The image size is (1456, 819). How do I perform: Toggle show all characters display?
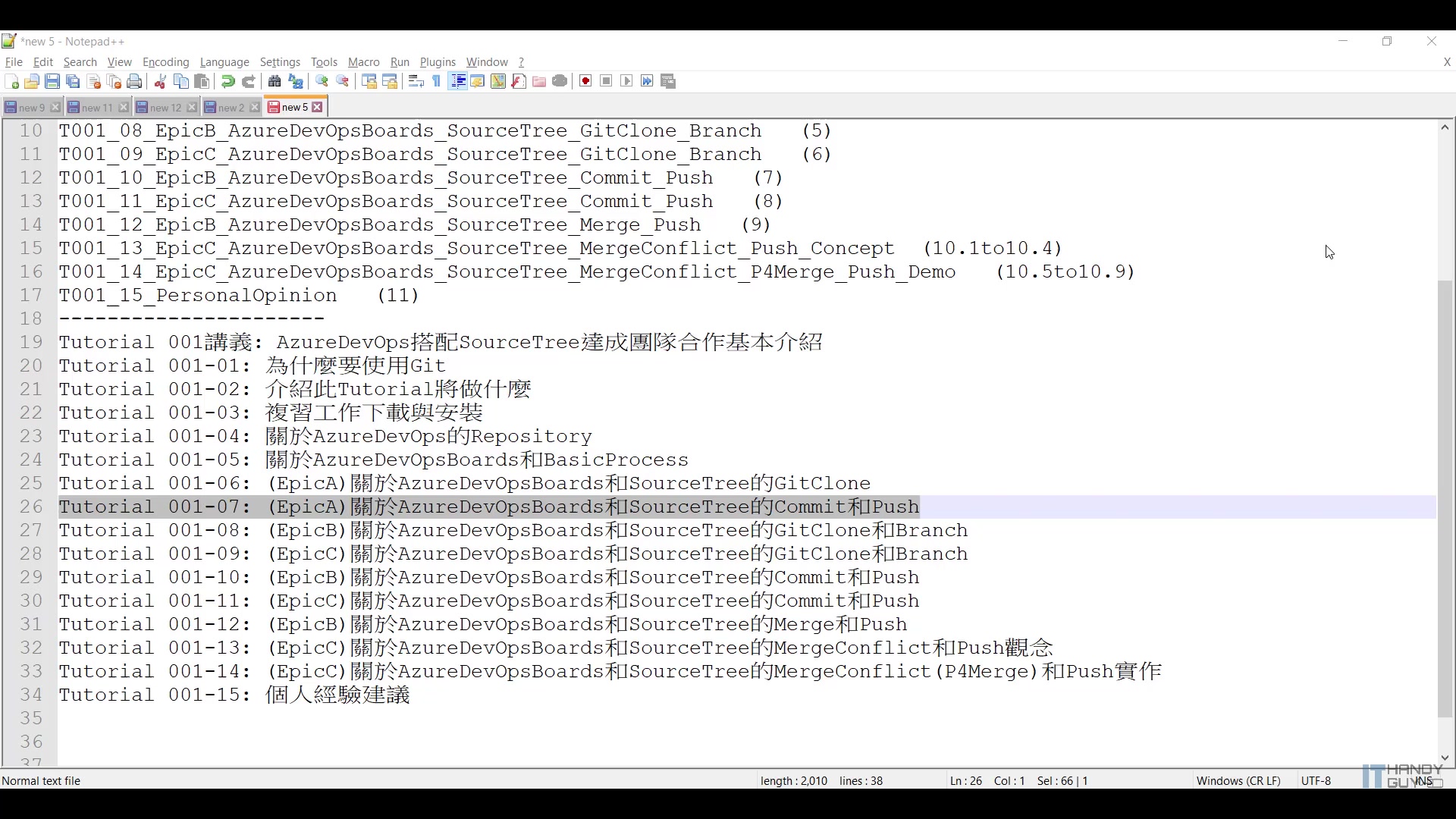pyautogui.click(x=435, y=81)
